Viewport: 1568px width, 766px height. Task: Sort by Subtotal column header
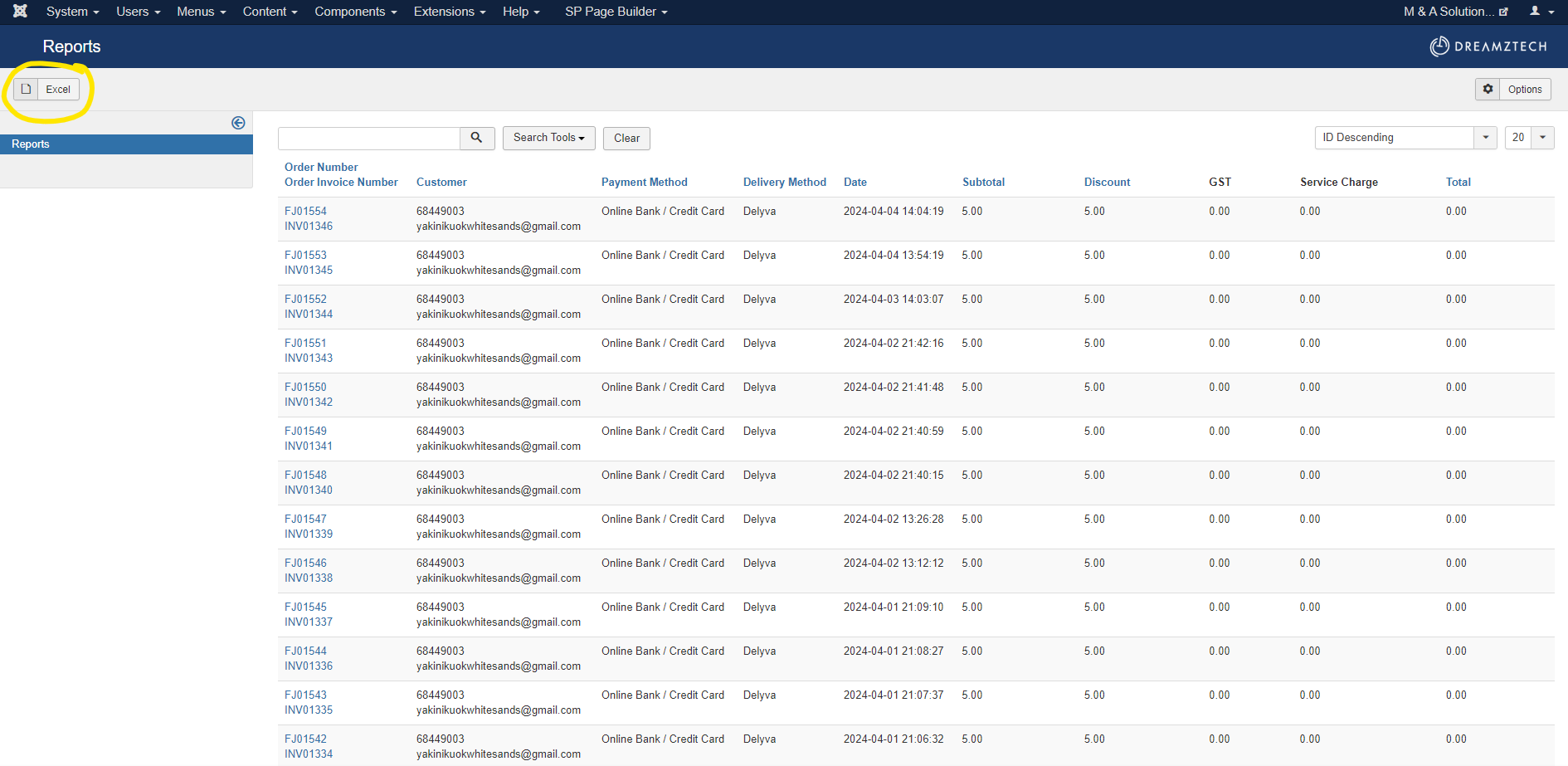coord(983,182)
